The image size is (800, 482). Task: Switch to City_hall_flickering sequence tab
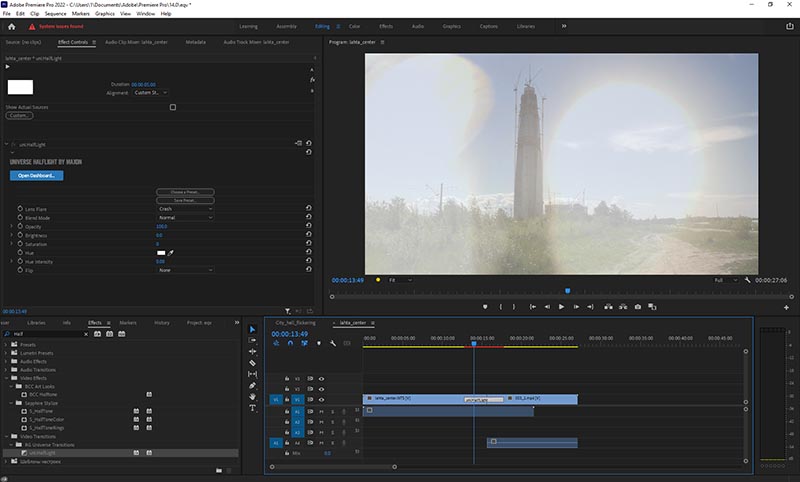295,323
